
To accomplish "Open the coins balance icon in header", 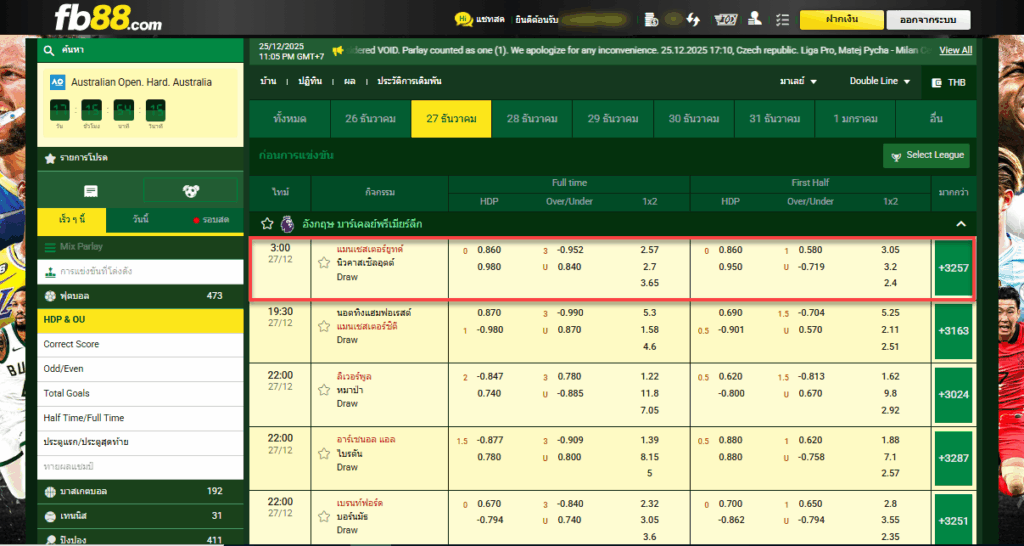I will tap(650, 20).
